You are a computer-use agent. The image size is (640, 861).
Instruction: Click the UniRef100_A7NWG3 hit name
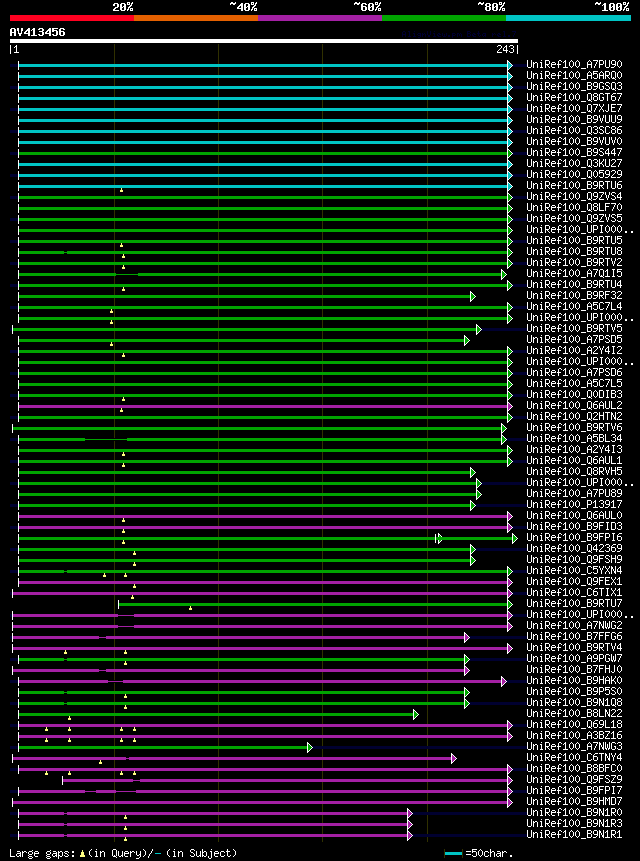click(574, 746)
